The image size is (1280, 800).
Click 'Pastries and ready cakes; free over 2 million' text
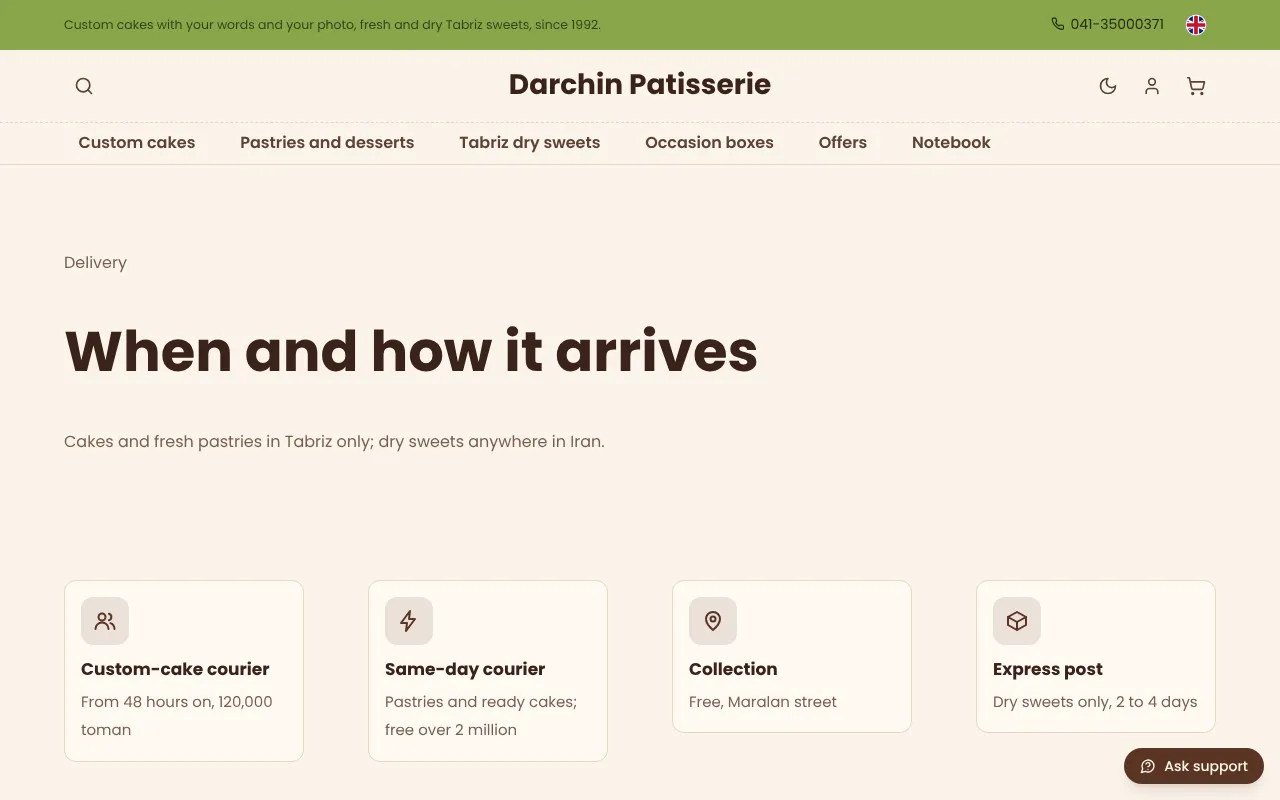pos(481,716)
